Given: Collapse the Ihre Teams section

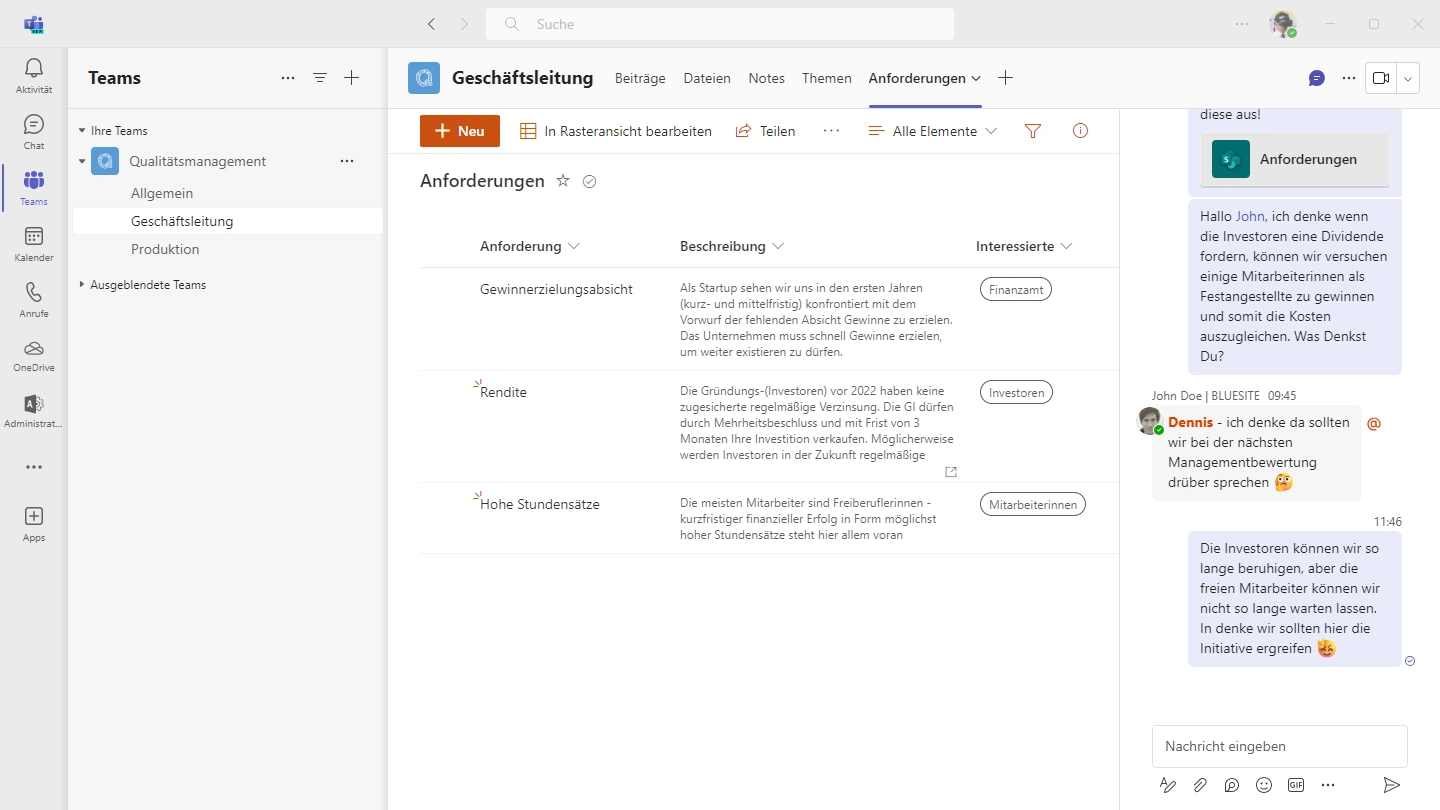Looking at the screenshot, I should [x=82, y=131].
